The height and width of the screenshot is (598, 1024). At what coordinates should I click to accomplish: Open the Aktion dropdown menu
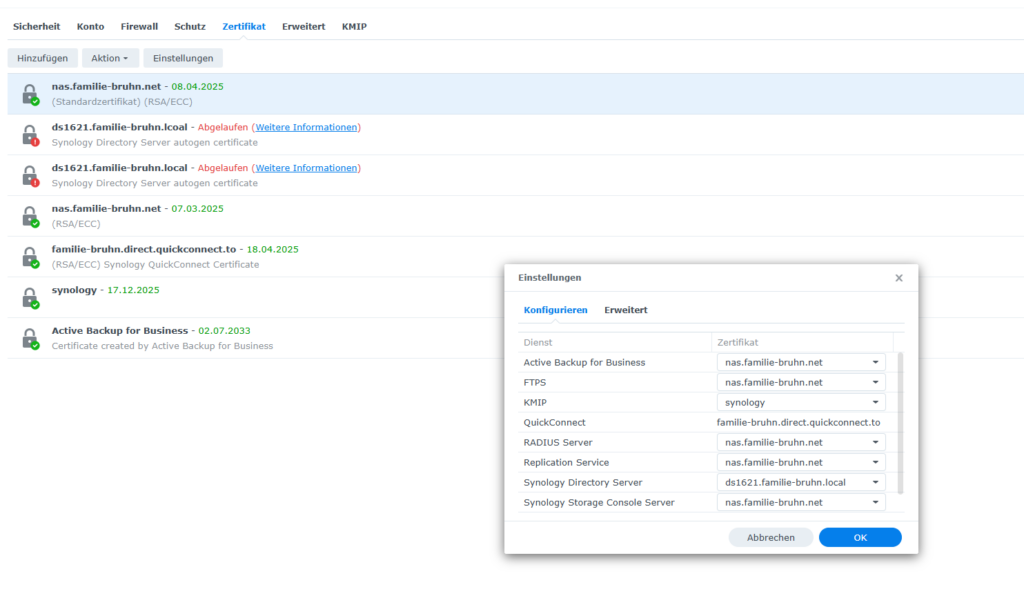click(110, 58)
